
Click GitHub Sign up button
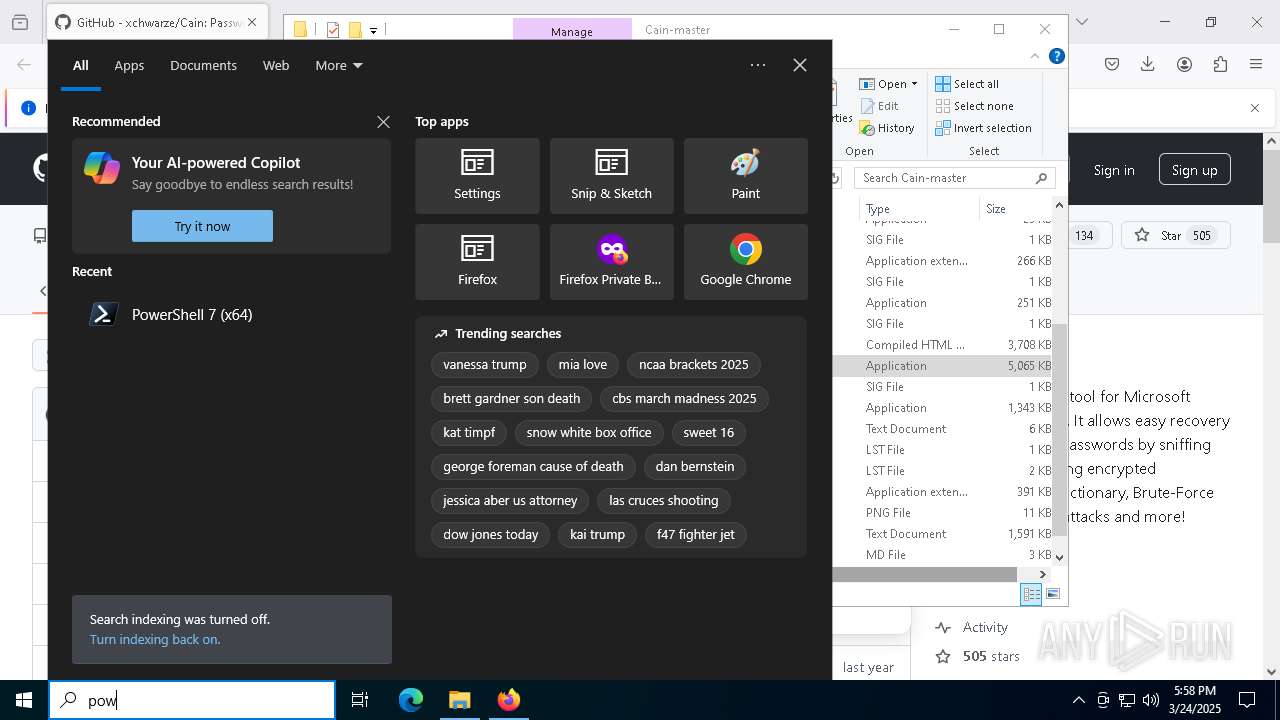(1194, 170)
